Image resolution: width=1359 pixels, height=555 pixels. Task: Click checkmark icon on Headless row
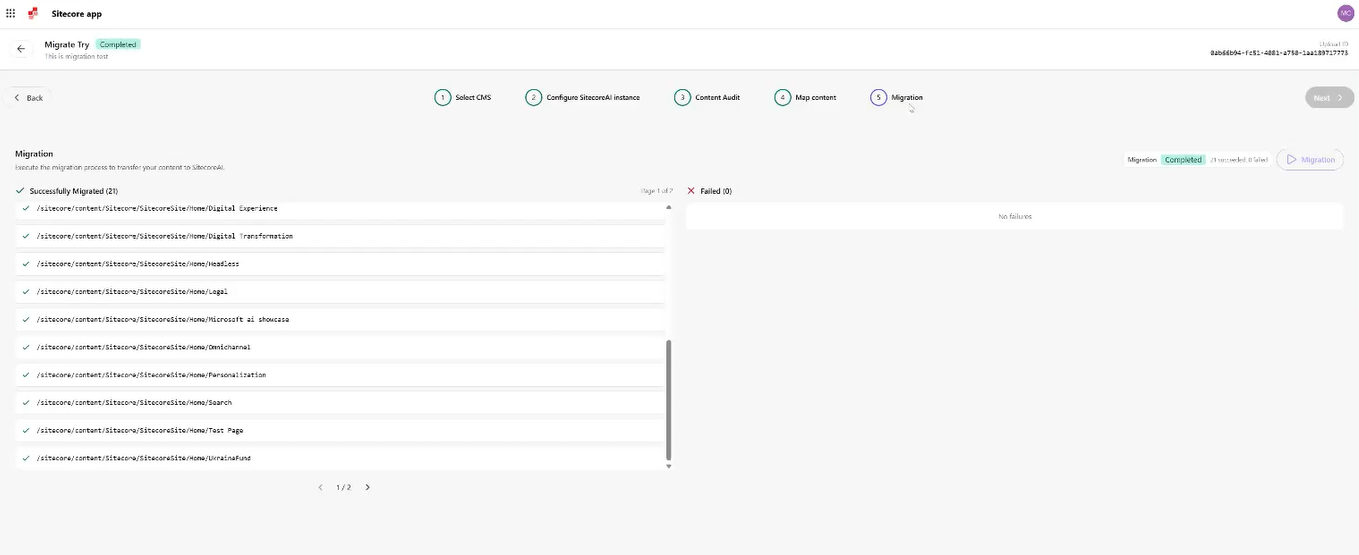tap(26, 264)
